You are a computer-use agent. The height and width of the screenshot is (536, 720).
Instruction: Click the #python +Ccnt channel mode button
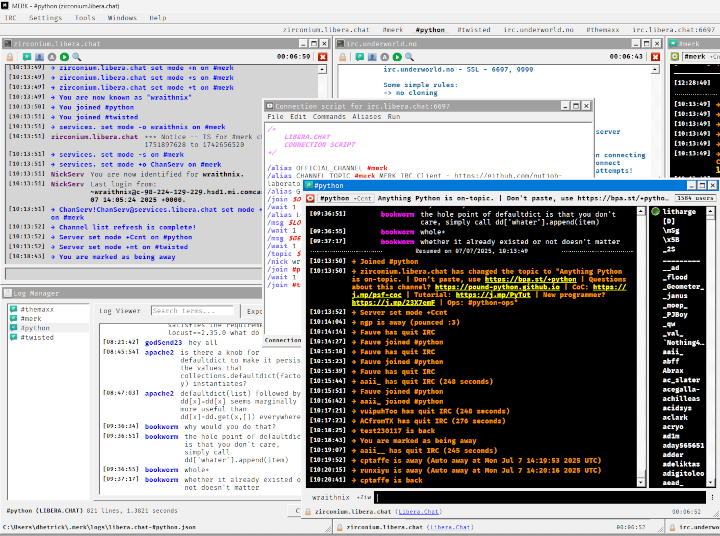click(345, 198)
